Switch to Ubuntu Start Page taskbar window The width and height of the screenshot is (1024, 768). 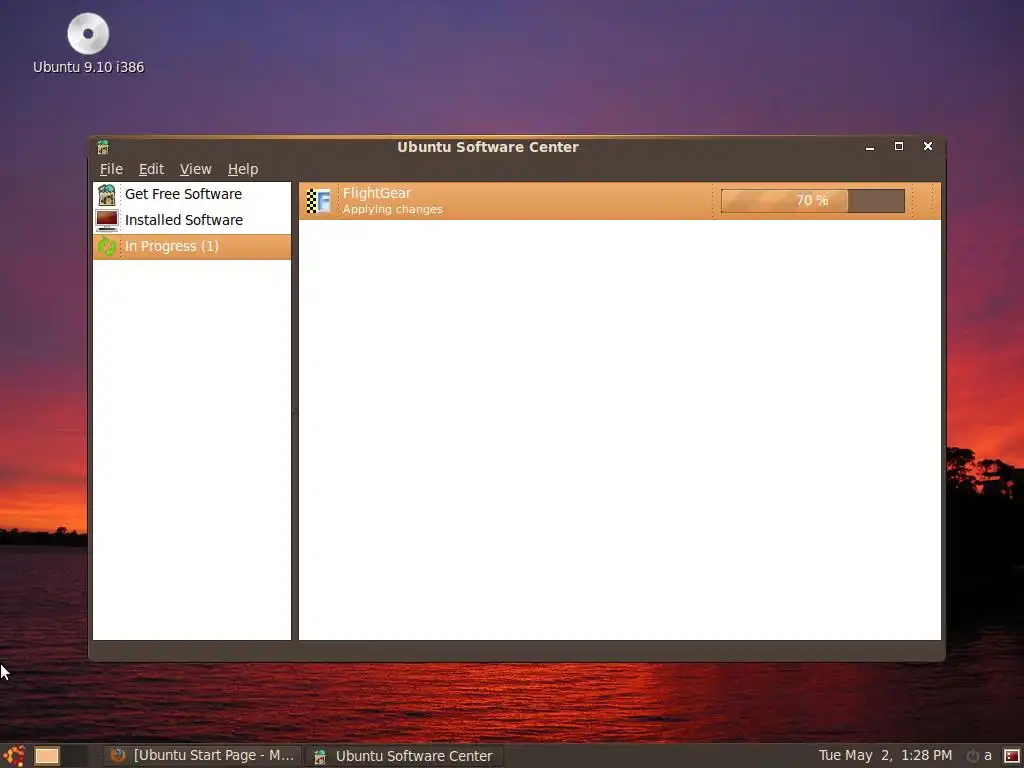(202, 756)
